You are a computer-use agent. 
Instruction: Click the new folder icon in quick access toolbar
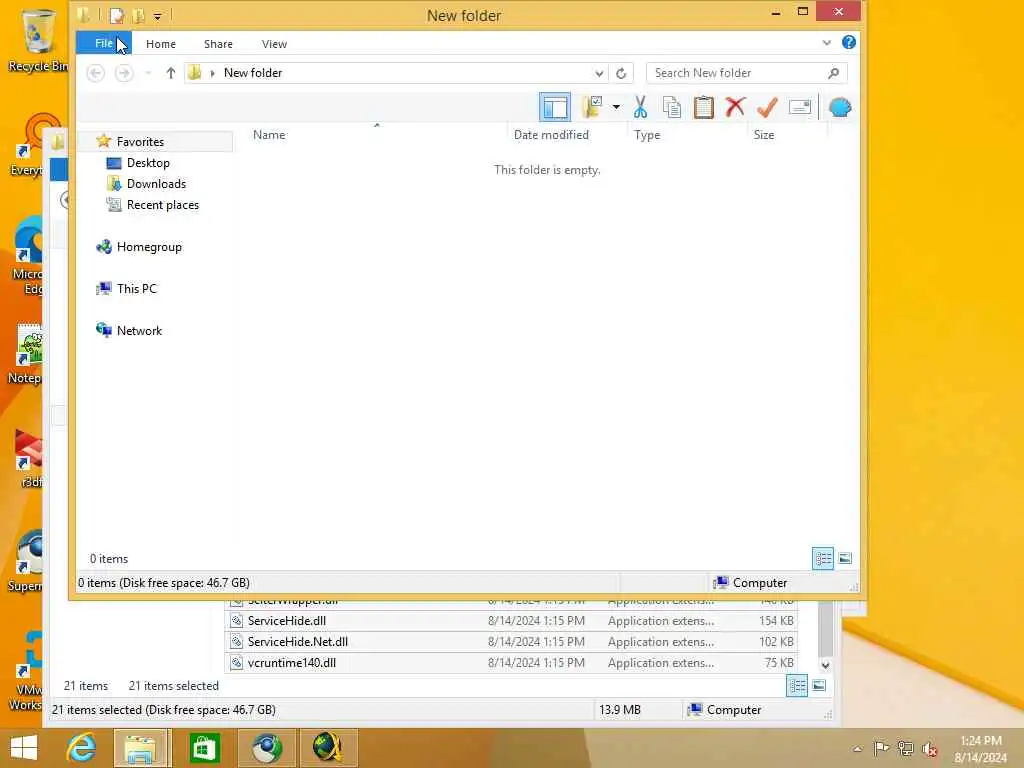[139, 15]
